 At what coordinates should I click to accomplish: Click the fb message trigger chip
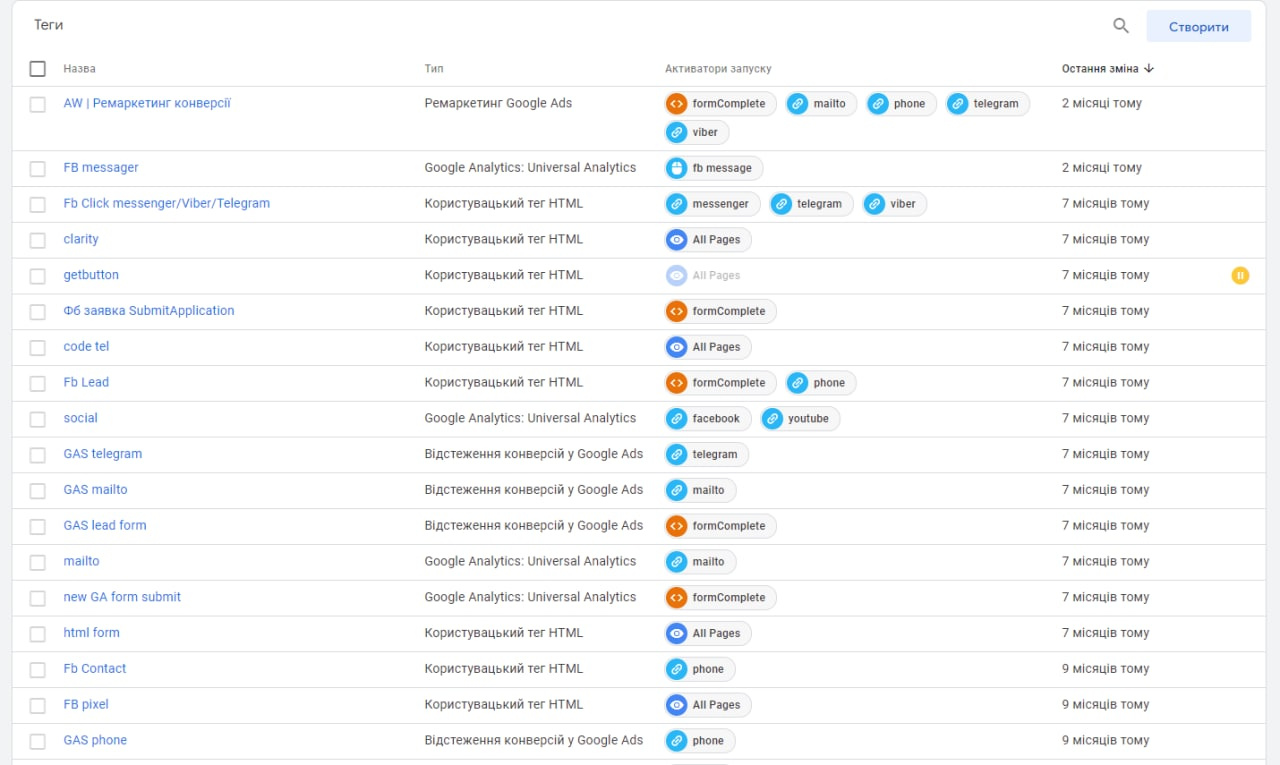point(713,168)
